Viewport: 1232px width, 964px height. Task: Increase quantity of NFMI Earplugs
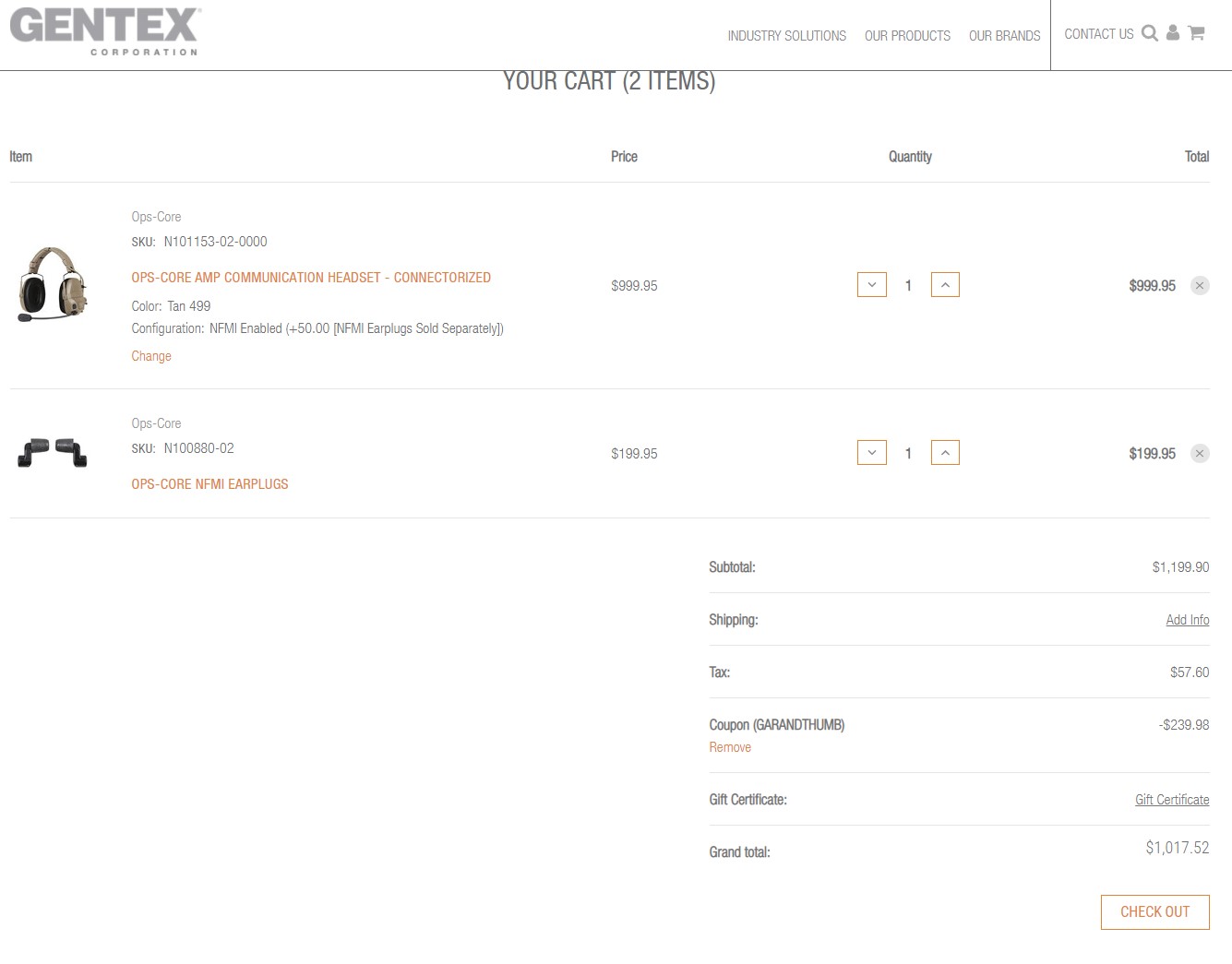point(945,453)
